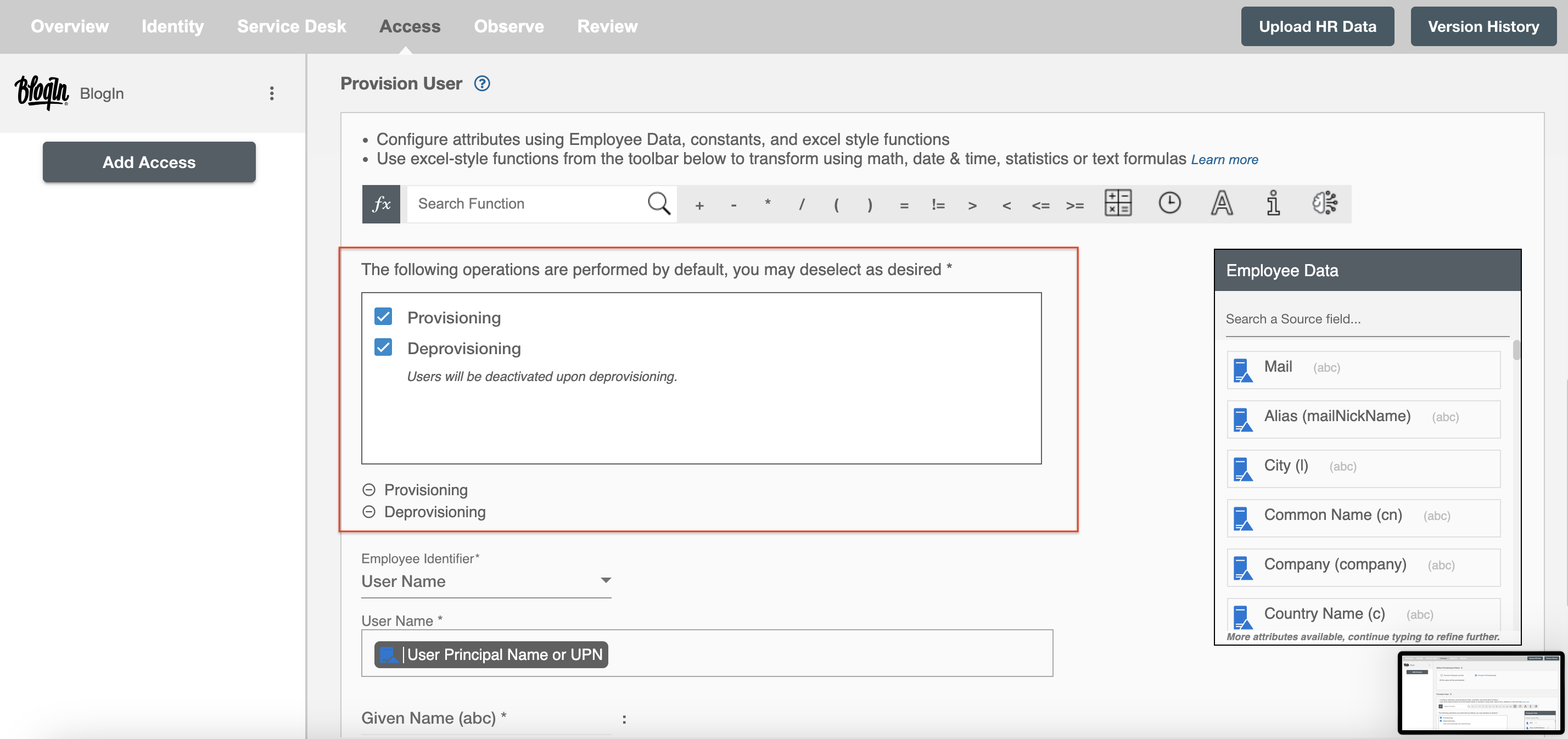
Task: Click the multiplication operator icon
Action: (767, 203)
